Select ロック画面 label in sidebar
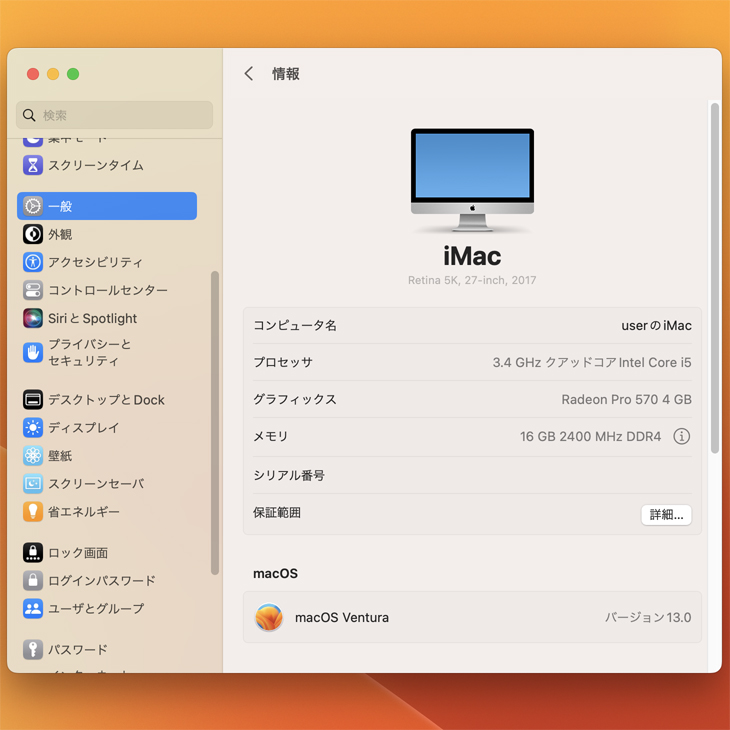Image resolution: width=730 pixels, height=730 pixels. point(78,553)
